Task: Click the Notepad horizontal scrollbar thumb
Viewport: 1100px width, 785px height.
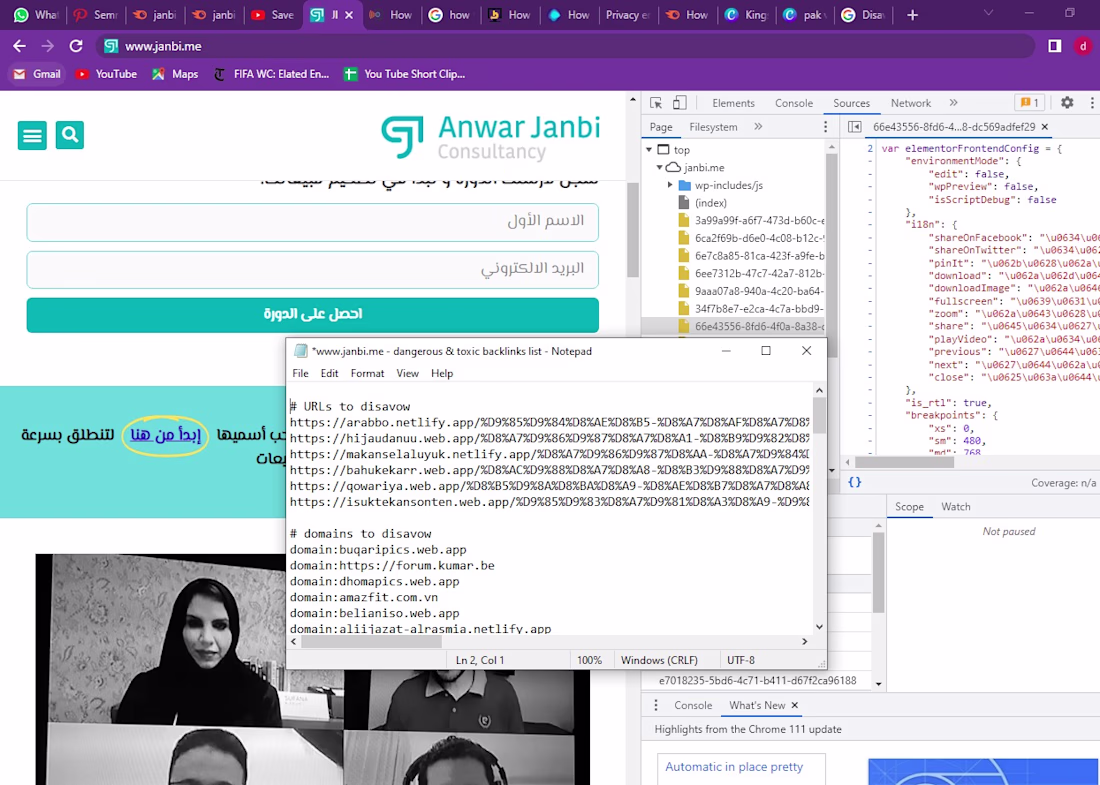Action: 371,641
